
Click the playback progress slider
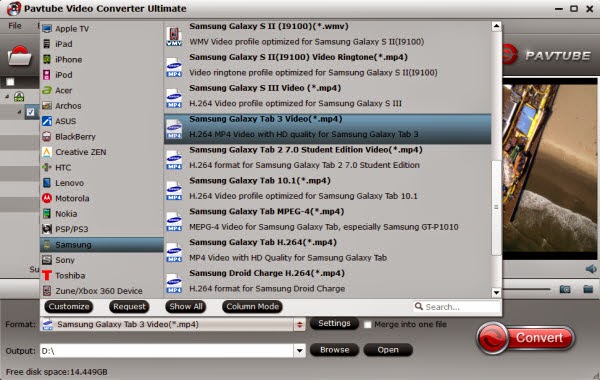click(527, 289)
